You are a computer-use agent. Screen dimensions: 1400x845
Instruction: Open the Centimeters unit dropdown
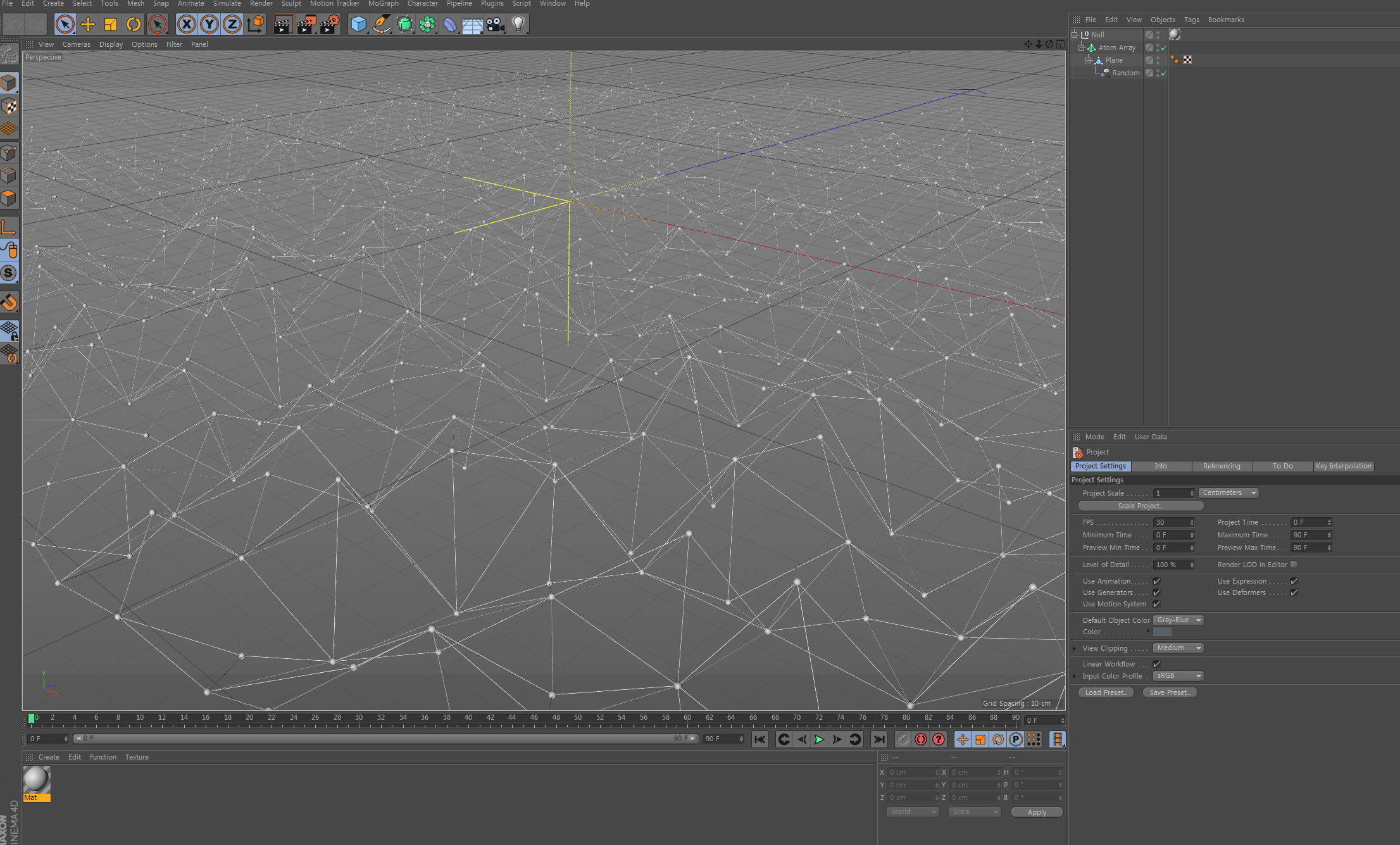[1228, 493]
